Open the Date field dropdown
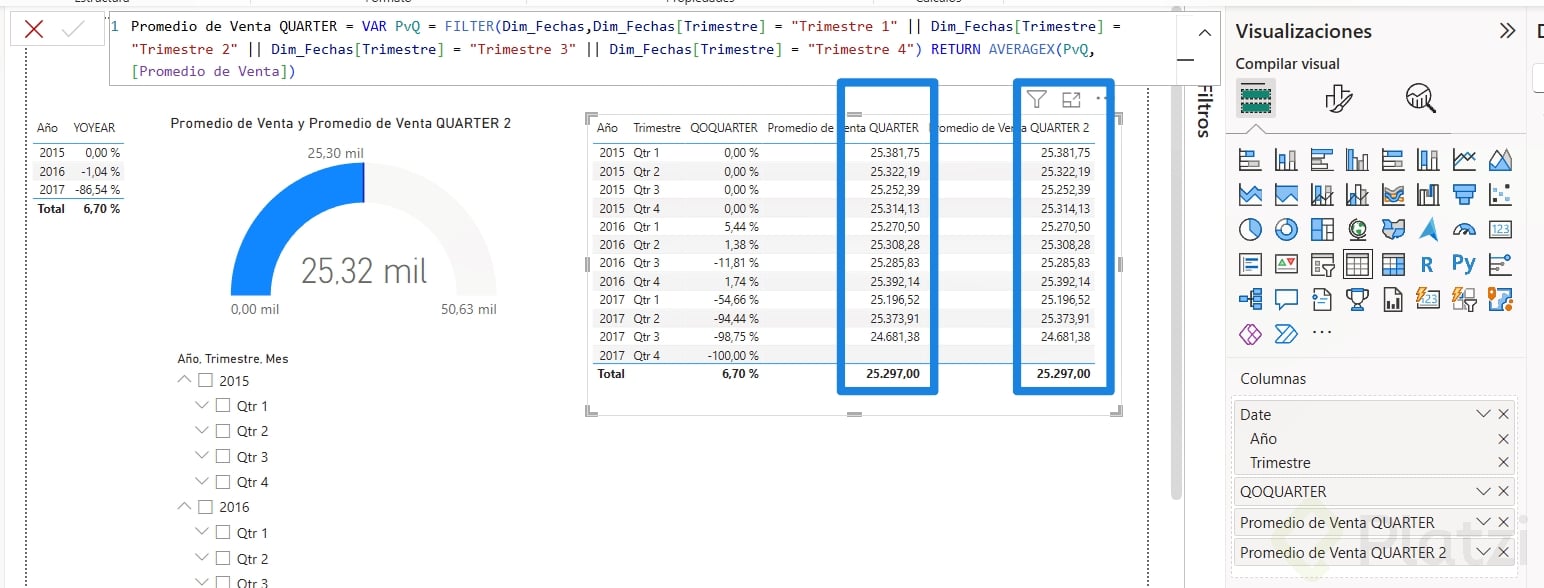 (1483, 414)
